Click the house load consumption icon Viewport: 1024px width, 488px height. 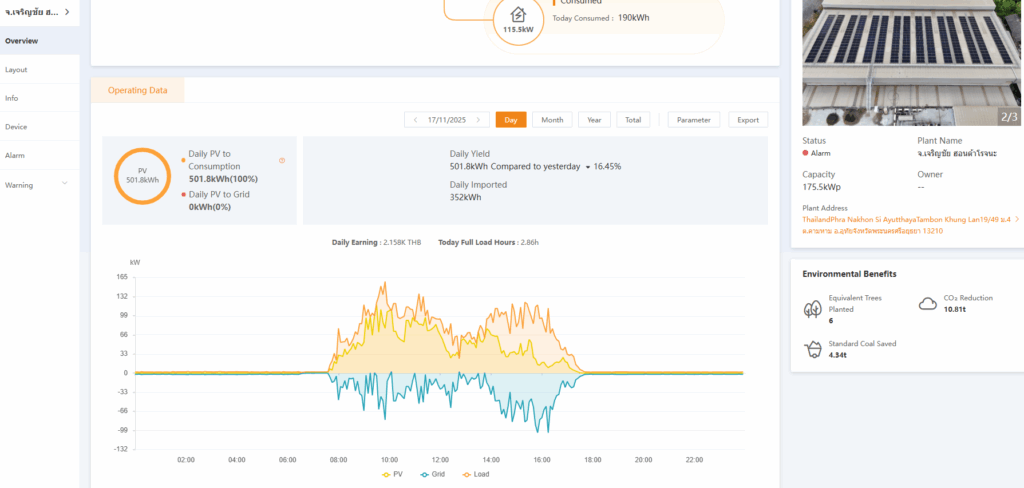point(517,15)
